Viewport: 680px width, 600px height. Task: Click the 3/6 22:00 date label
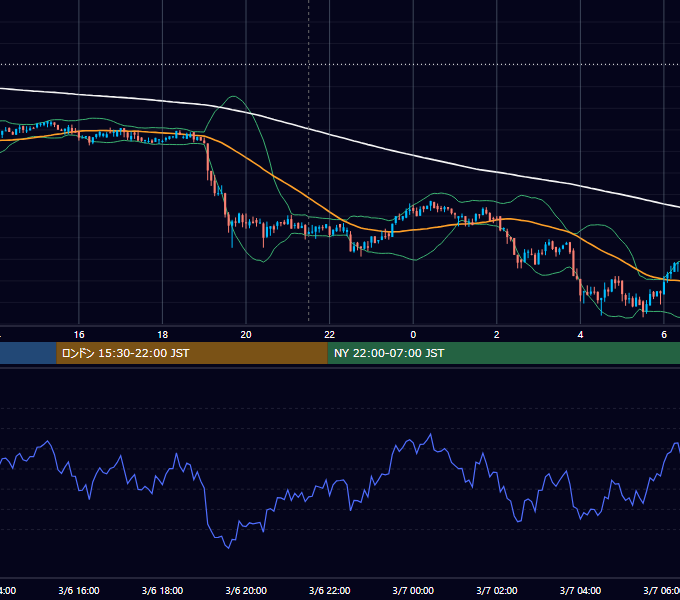330,590
